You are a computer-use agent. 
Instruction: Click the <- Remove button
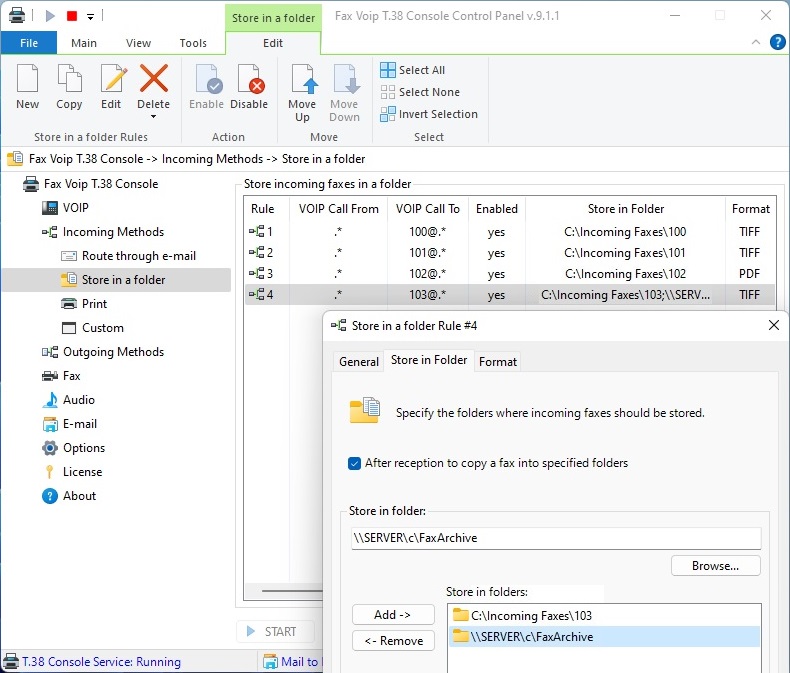coord(393,641)
